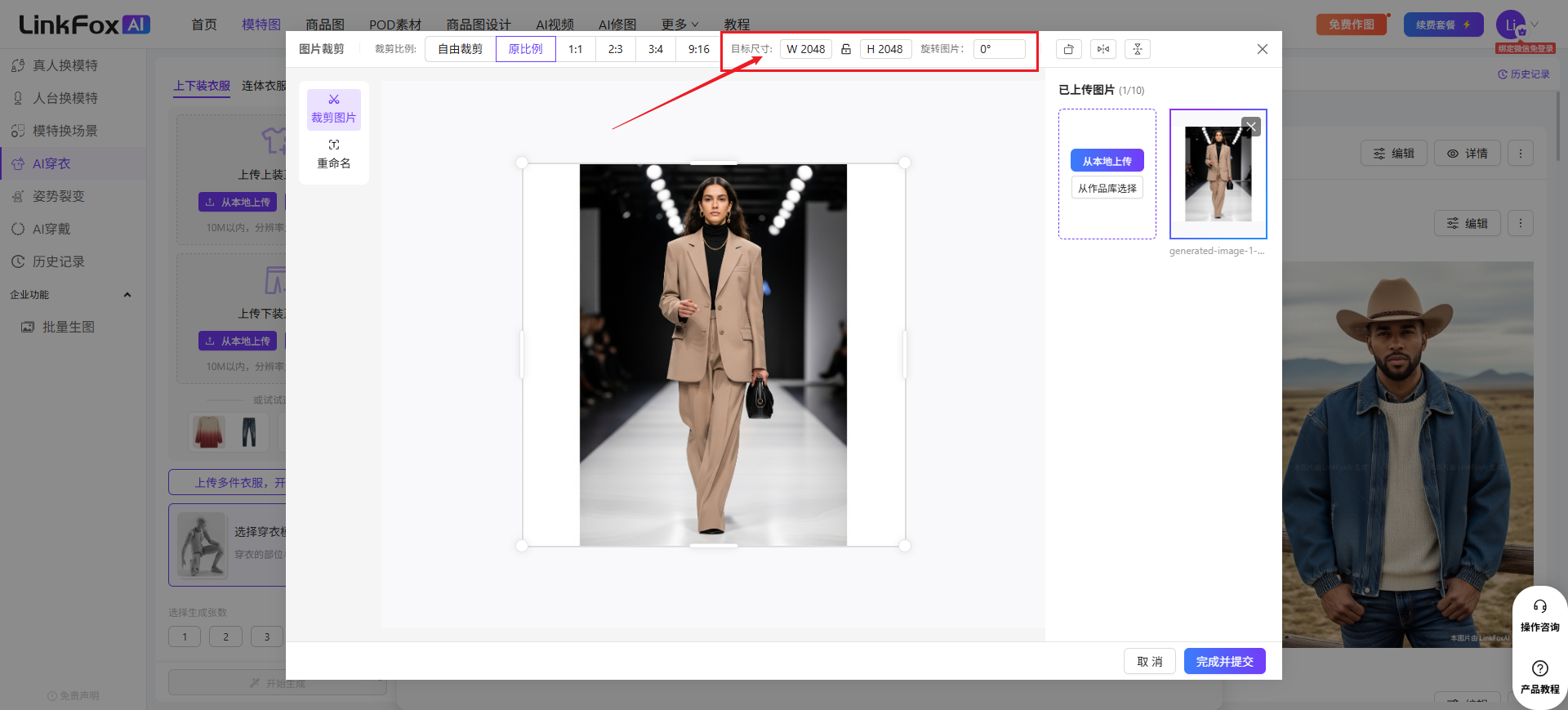
Task: Select the 裁剪图片 tool
Action: tap(334, 109)
